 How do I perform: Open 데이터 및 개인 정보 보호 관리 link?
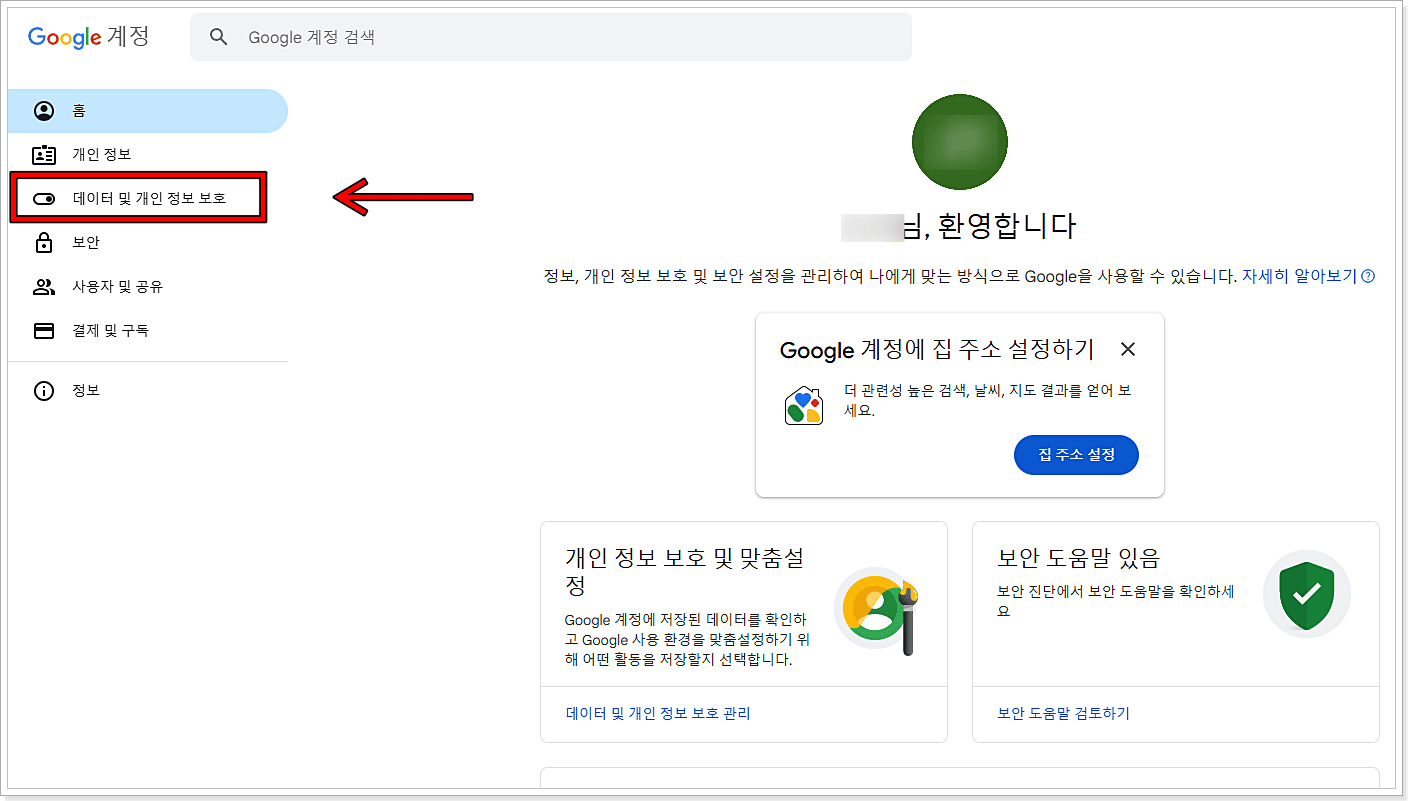tap(658, 713)
